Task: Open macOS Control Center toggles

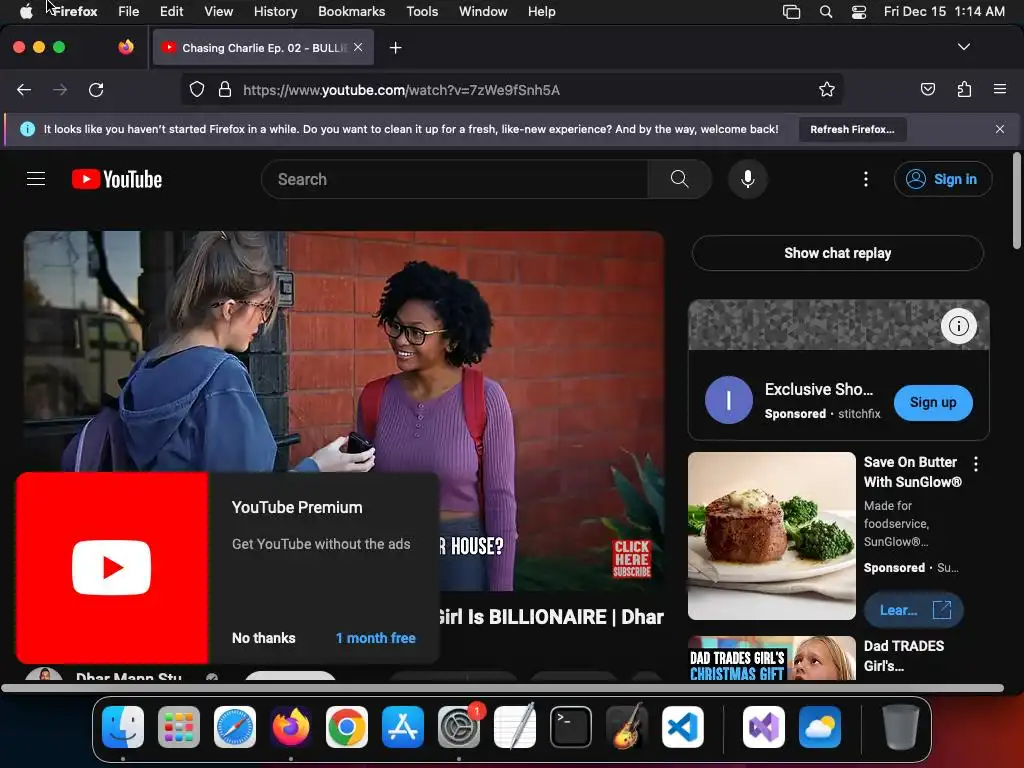Action: (859, 12)
